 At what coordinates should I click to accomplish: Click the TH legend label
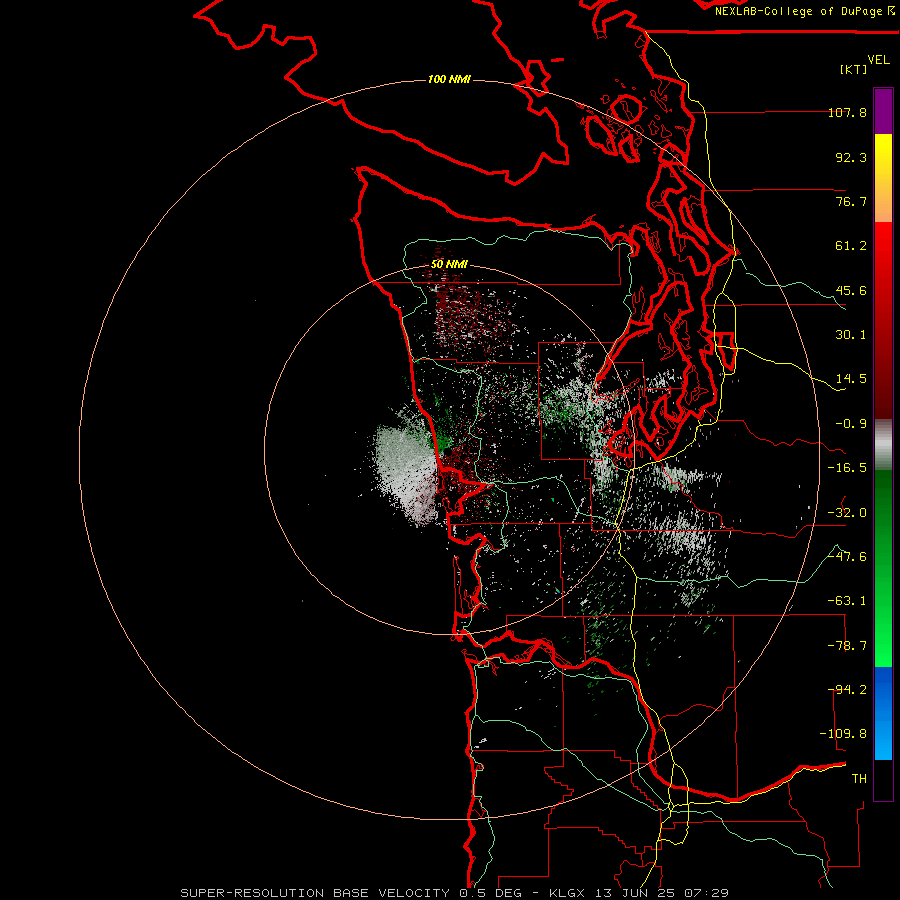click(x=859, y=779)
